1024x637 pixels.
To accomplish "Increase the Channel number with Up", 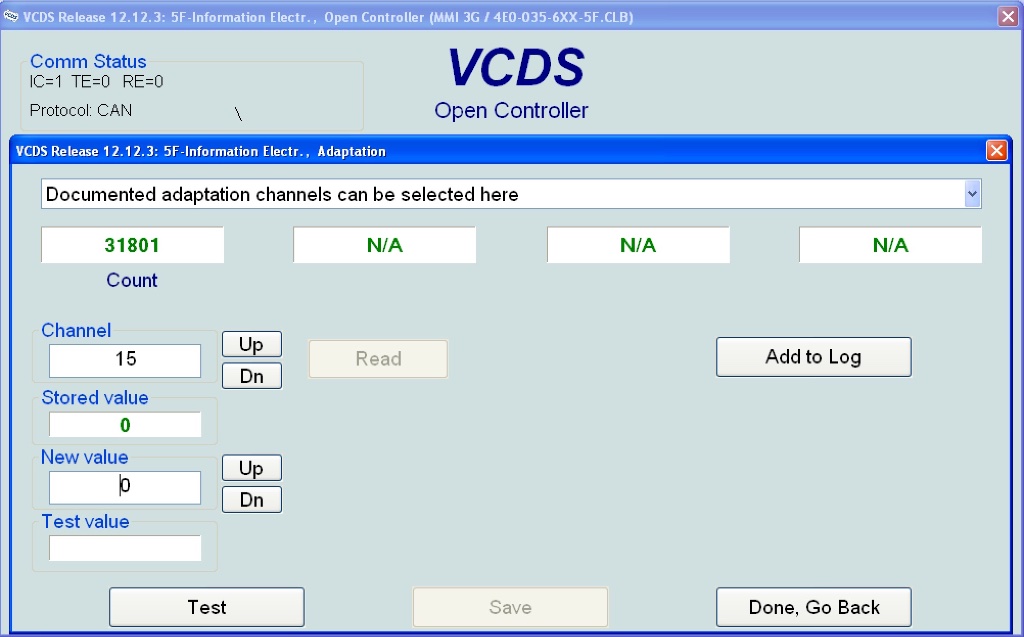I will click(251, 345).
